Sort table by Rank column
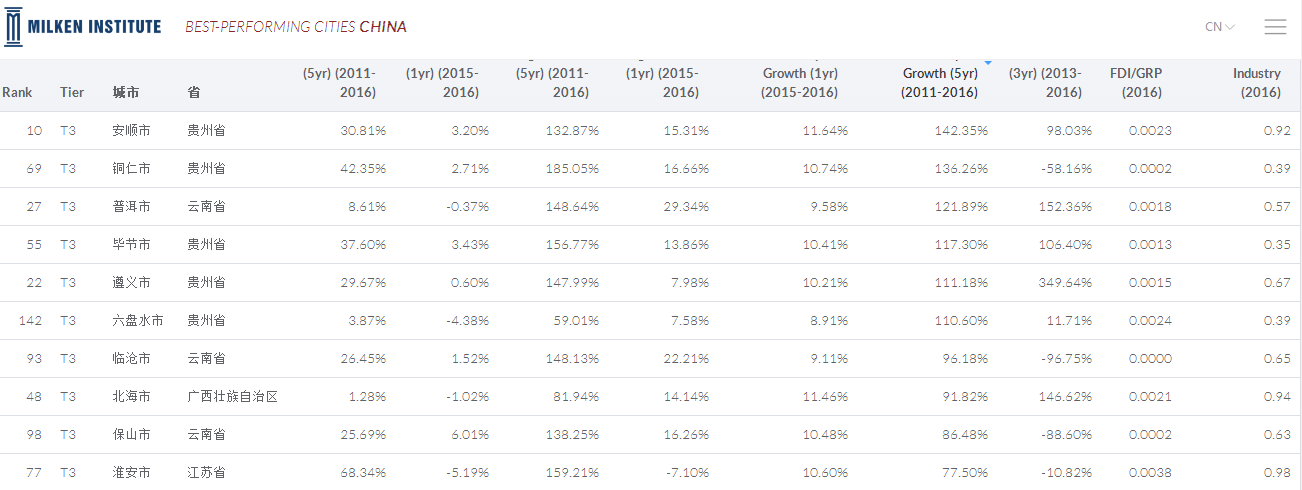This screenshot has width=1302, height=490. [17, 92]
